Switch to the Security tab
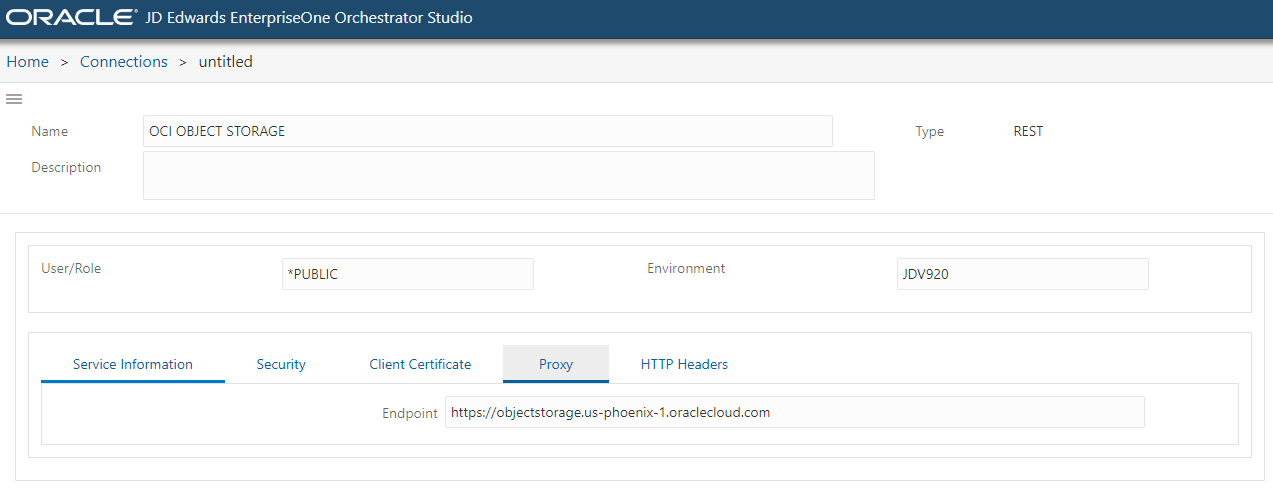This screenshot has width=1273, height=499. (281, 364)
